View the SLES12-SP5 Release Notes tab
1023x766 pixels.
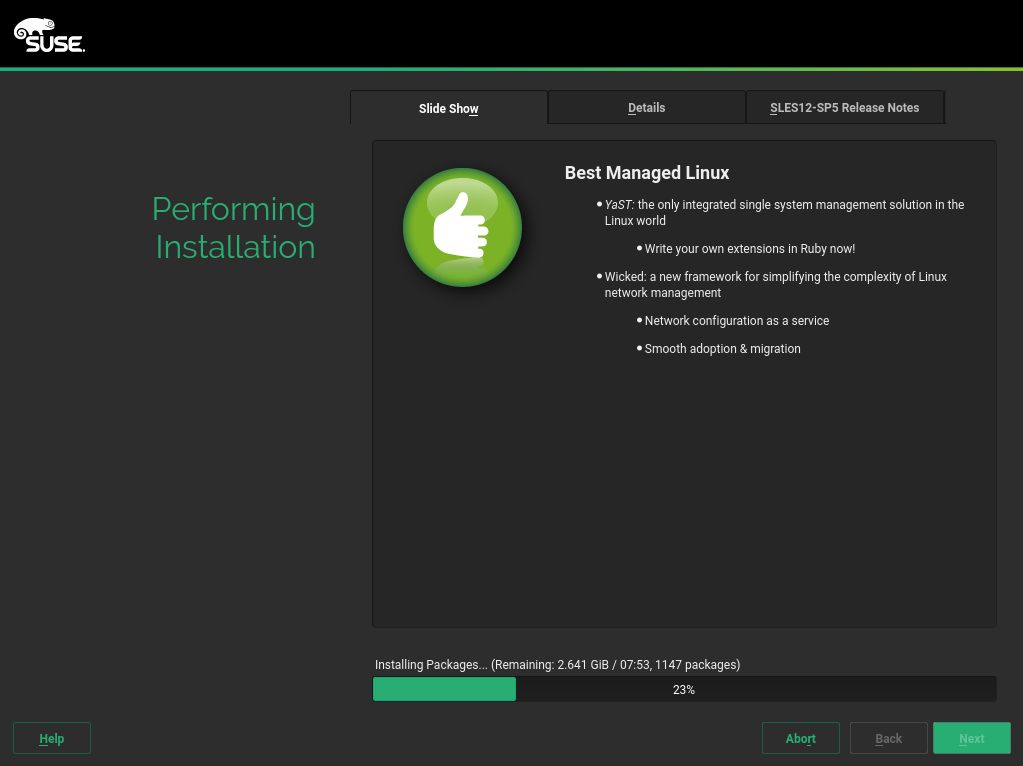844,108
